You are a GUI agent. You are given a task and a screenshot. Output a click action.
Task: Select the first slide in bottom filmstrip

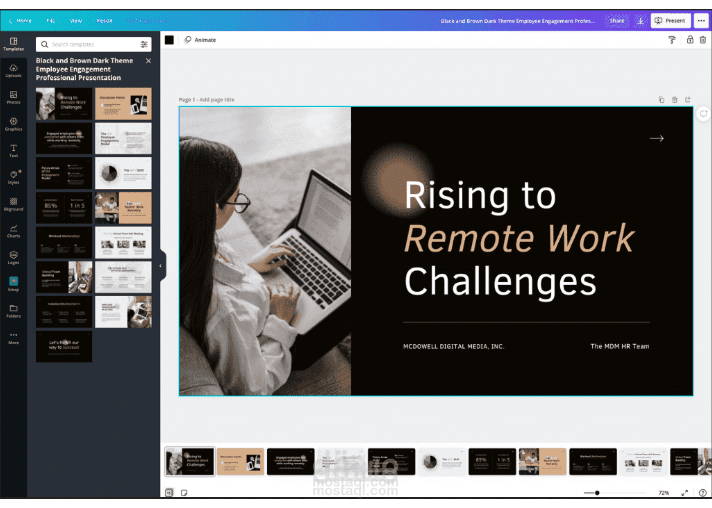[190, 462]
